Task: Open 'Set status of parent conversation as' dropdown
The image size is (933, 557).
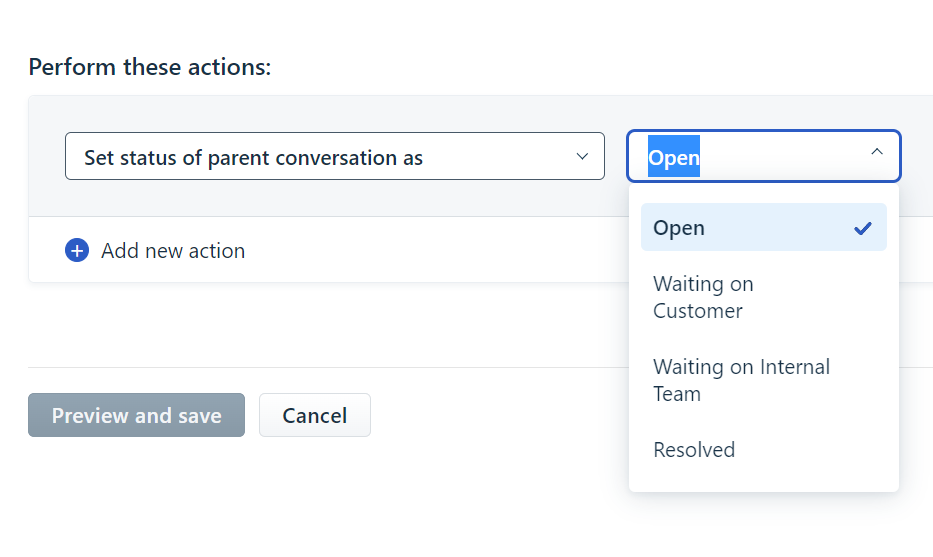Action: 334,157
